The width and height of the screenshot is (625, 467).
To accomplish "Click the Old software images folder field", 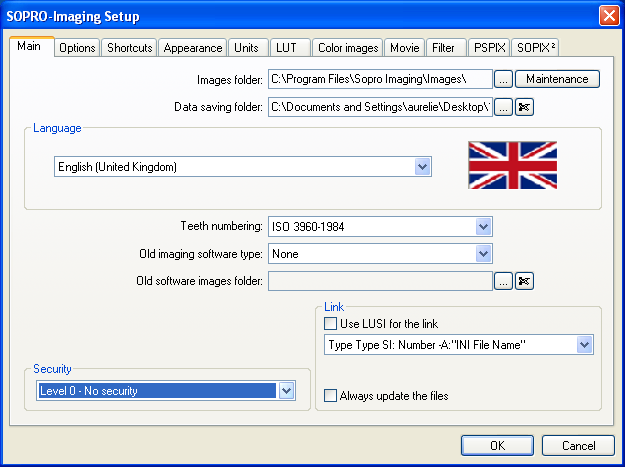I will point(380,281).
